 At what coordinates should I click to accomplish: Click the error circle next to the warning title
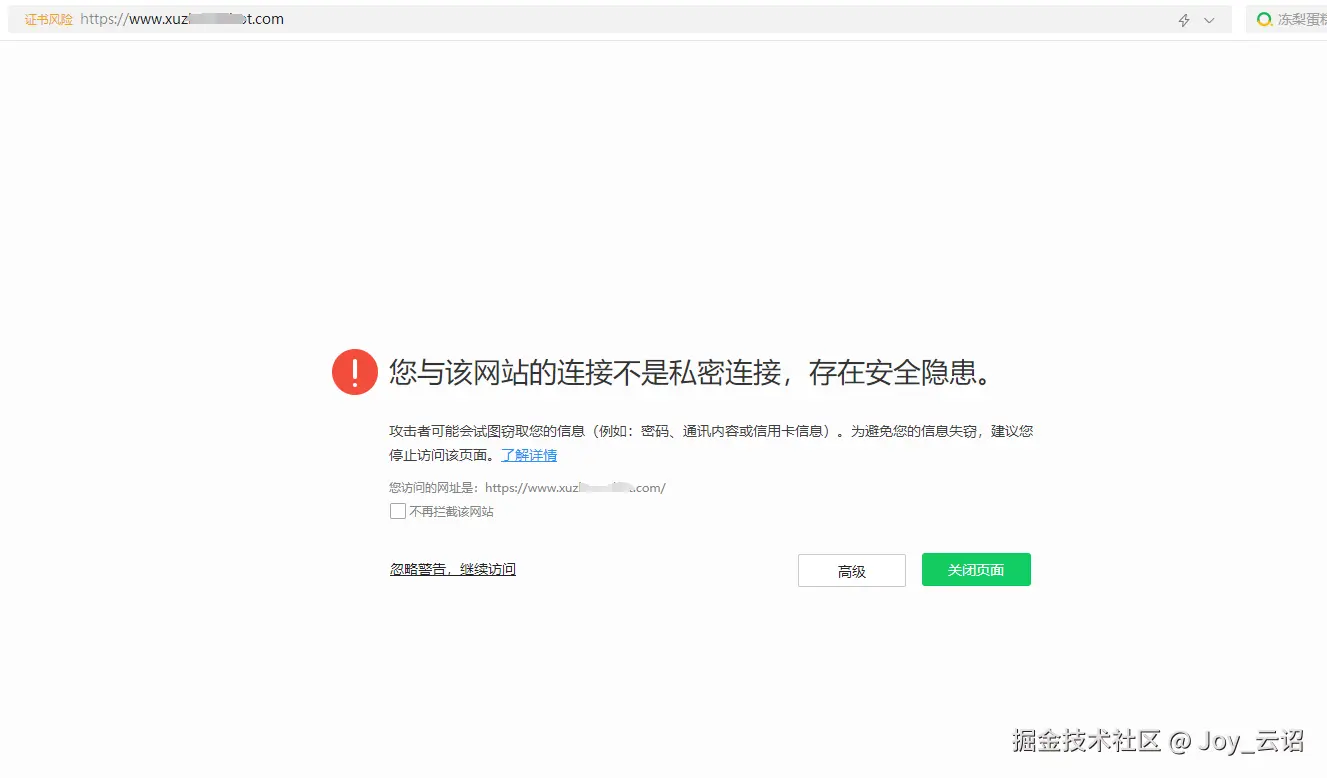click(x=354, y=371)
